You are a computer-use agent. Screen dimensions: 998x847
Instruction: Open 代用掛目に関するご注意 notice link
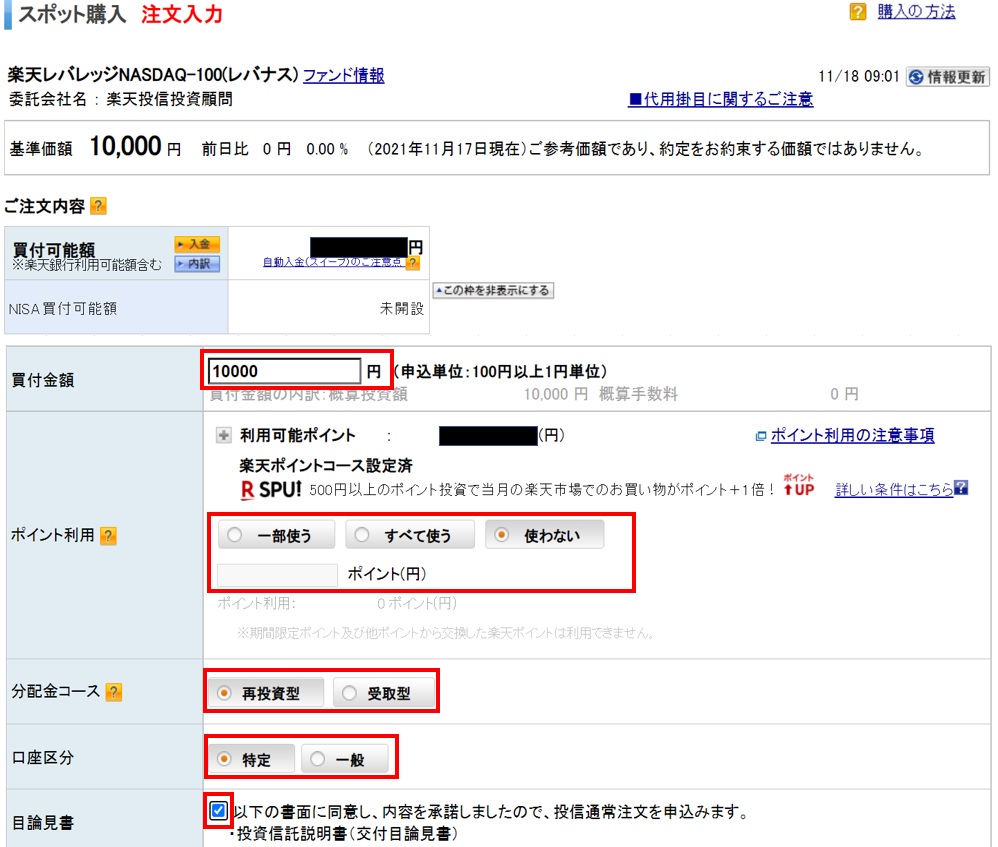click(x=720, y=99)
